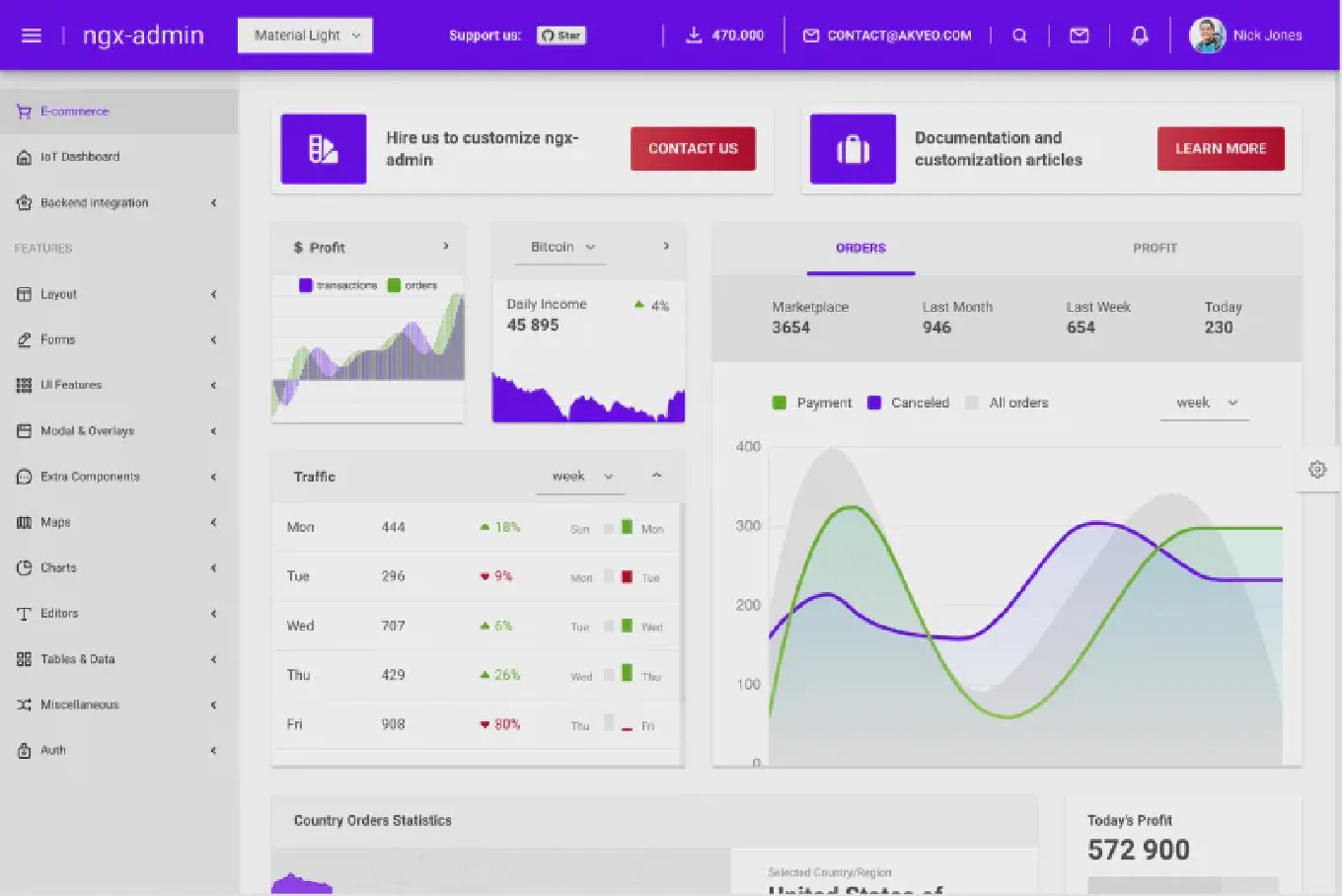Click the Charts pie icon

[x=24, y=567]
